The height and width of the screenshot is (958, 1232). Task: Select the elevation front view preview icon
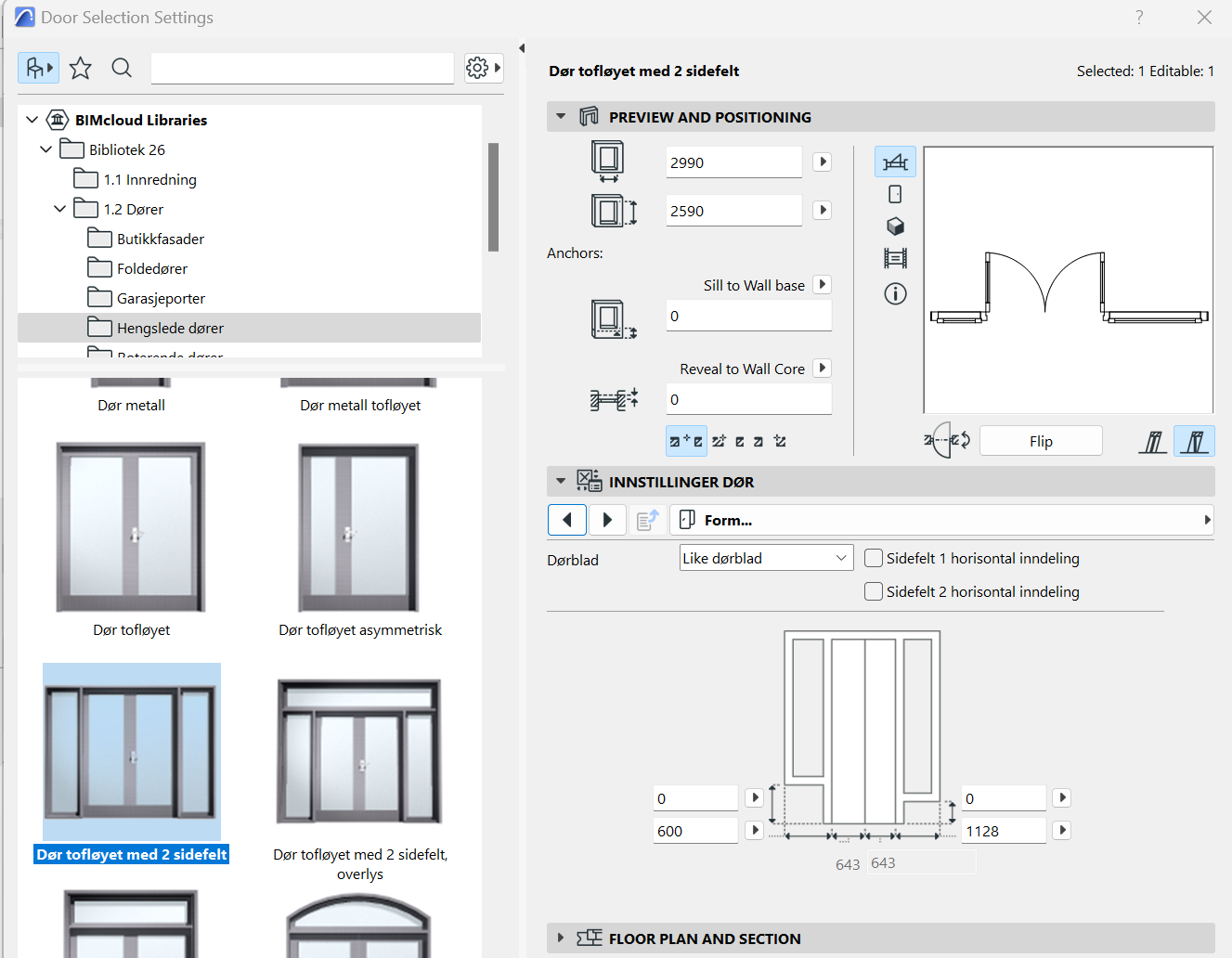tap(895, 194)
